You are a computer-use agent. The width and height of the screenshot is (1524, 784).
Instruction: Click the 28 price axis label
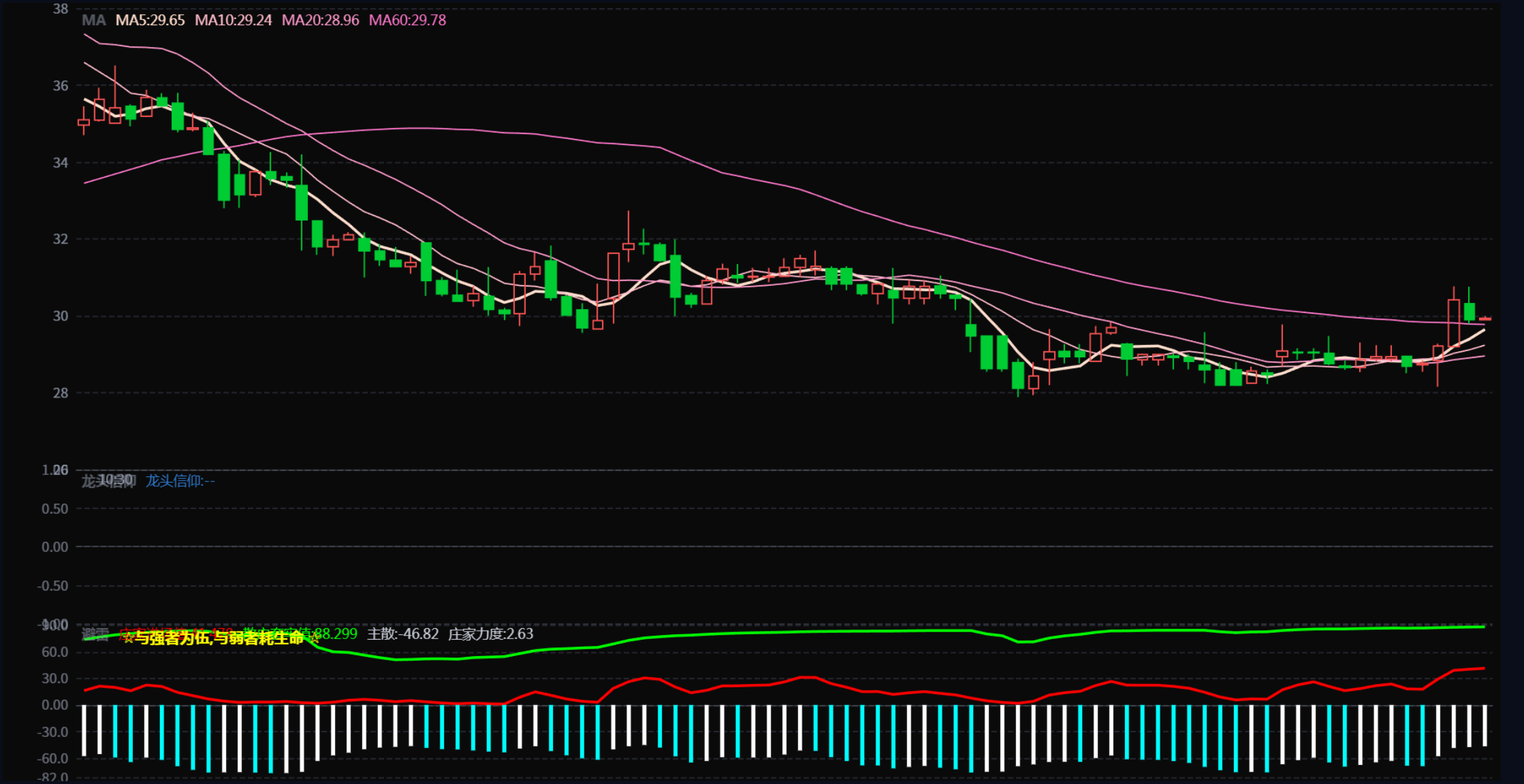[x=61, y=393]
